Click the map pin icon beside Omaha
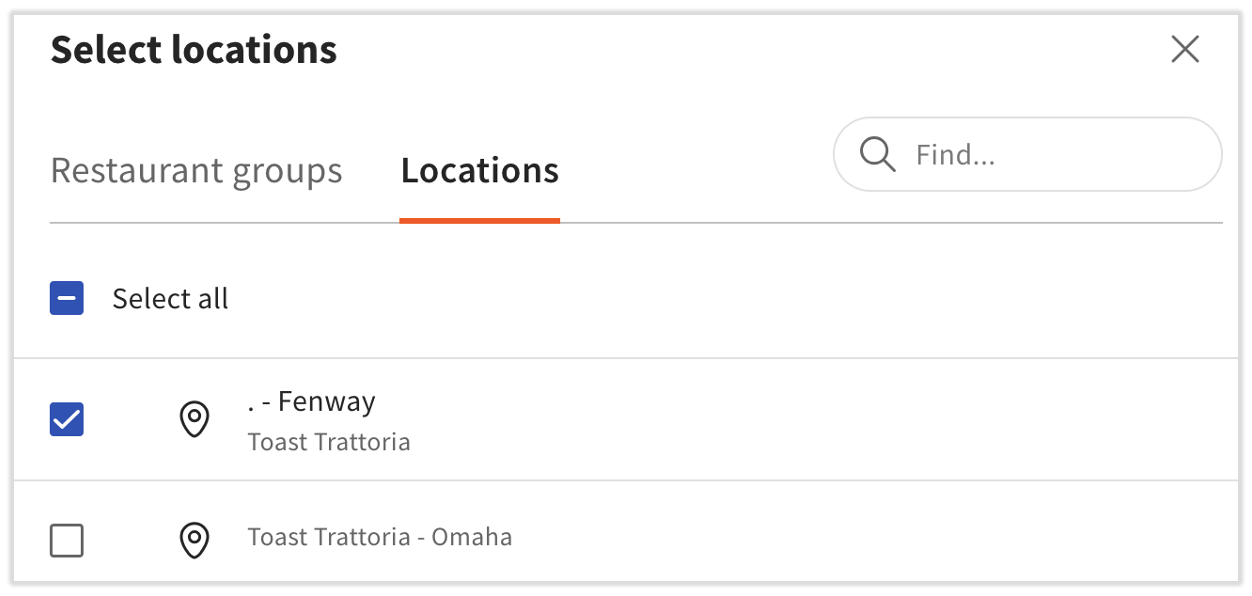This screenshot has width=1252, height=596. pos(194,541)
